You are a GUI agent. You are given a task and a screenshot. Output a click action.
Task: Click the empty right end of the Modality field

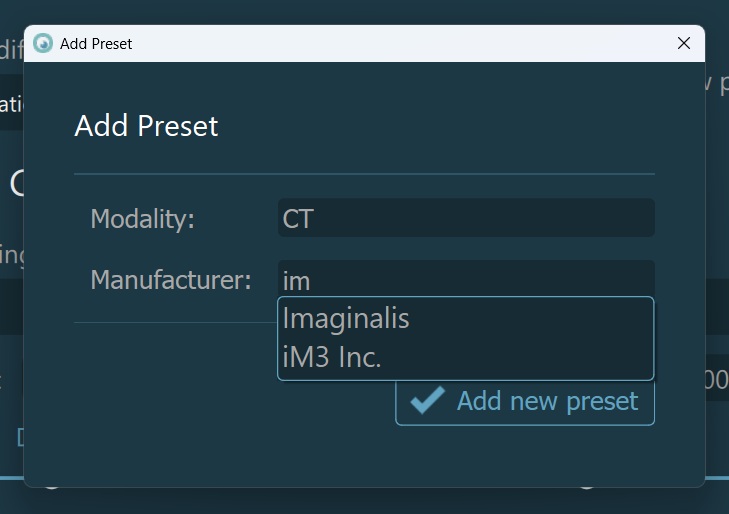click(620, 218)
